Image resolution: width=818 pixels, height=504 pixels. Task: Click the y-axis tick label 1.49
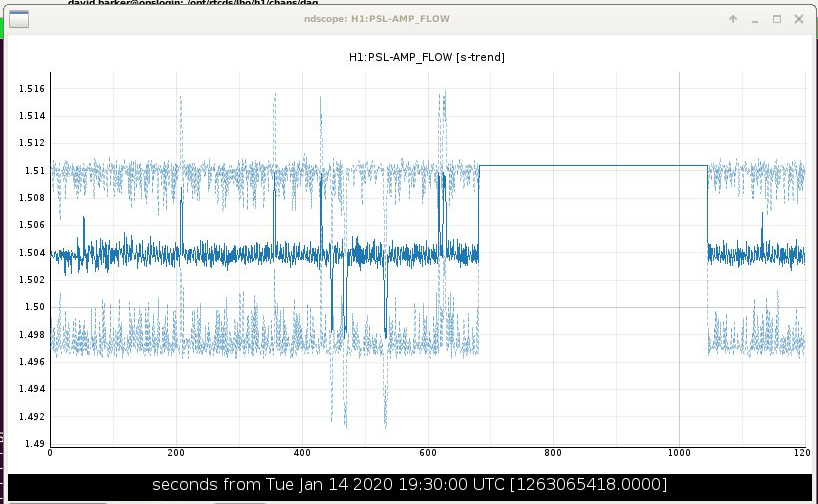pos(35,443)
